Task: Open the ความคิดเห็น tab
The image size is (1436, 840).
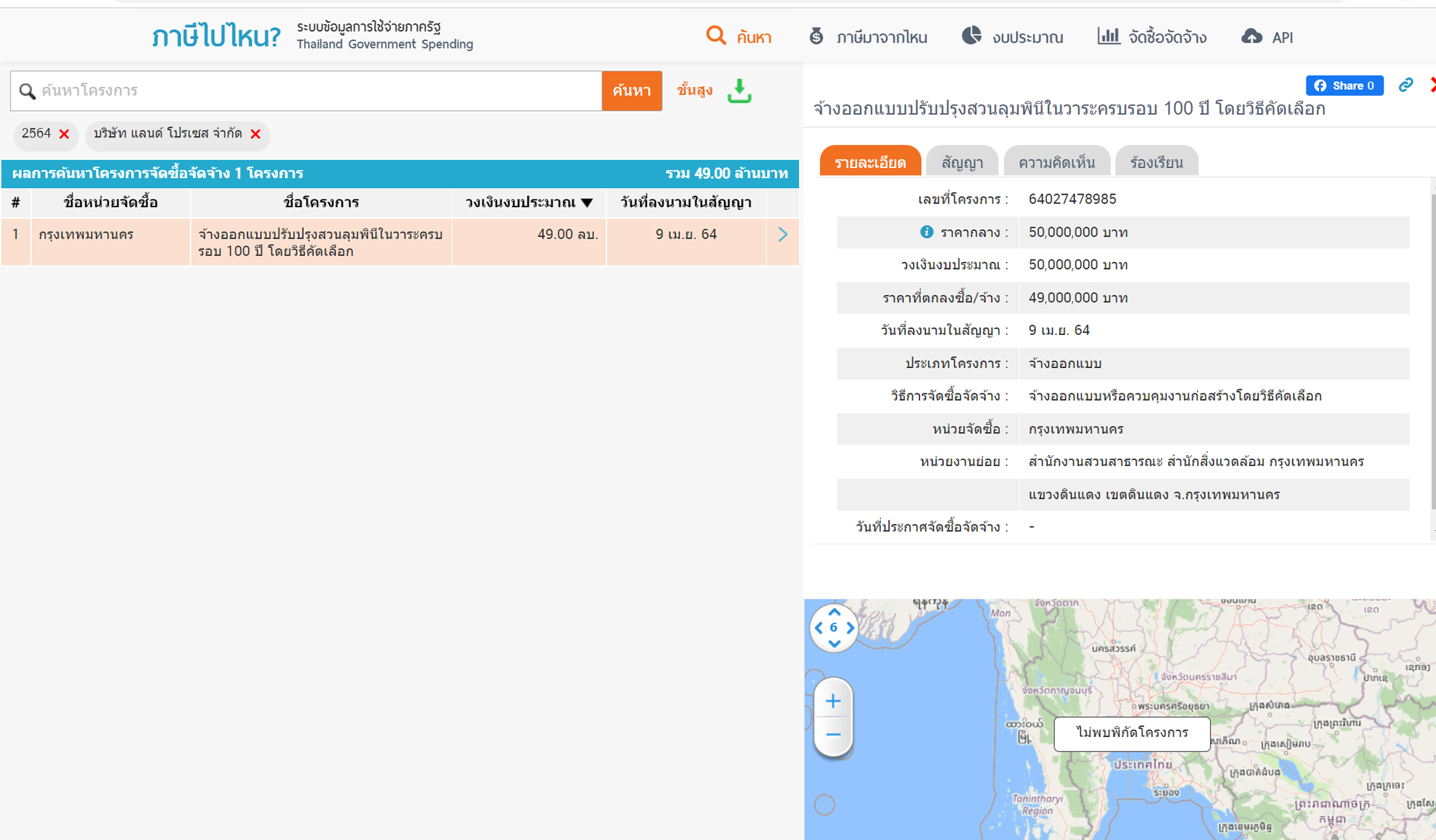Action: coord(1056,162)
